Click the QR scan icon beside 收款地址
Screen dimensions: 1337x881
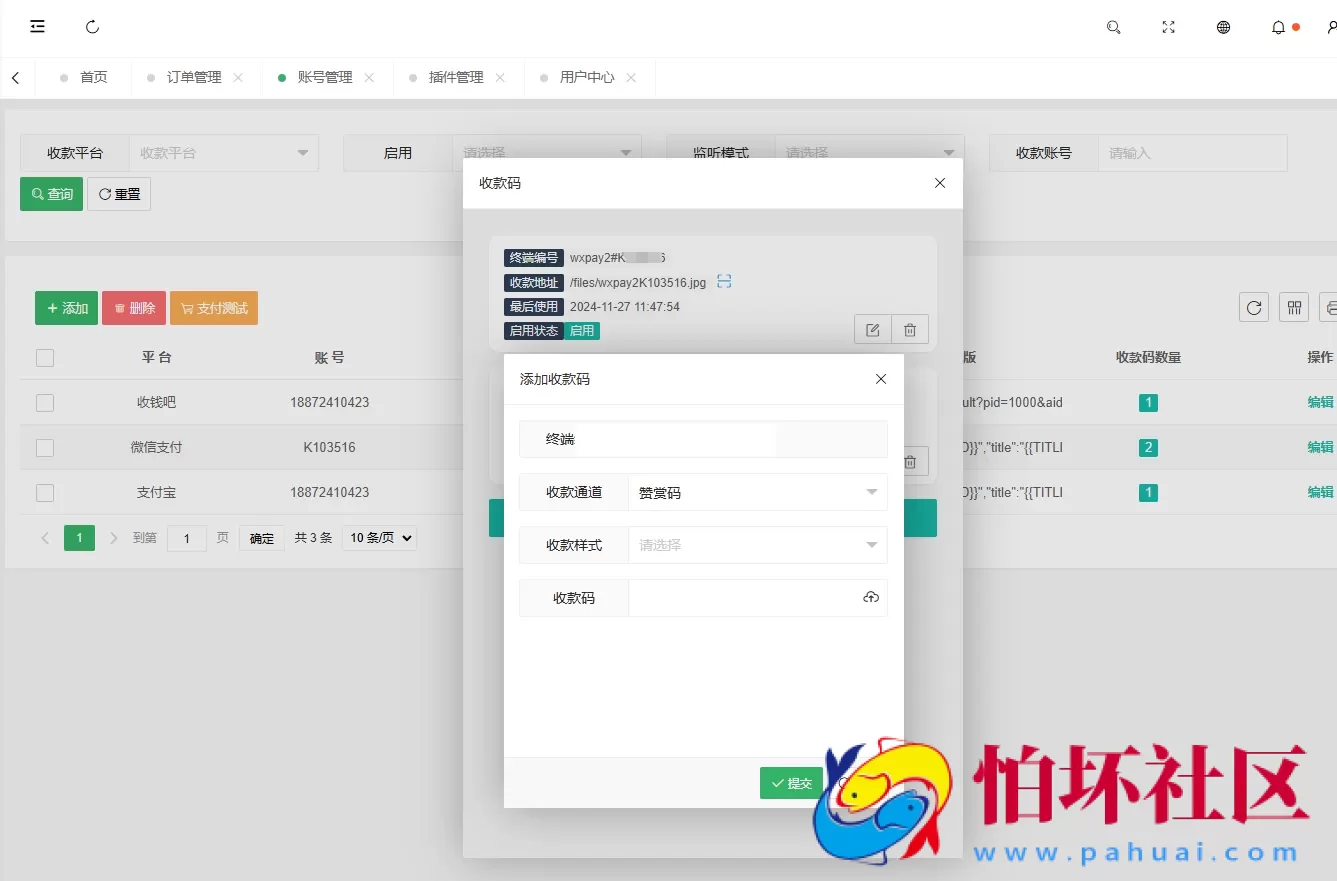tap(723, 282)
